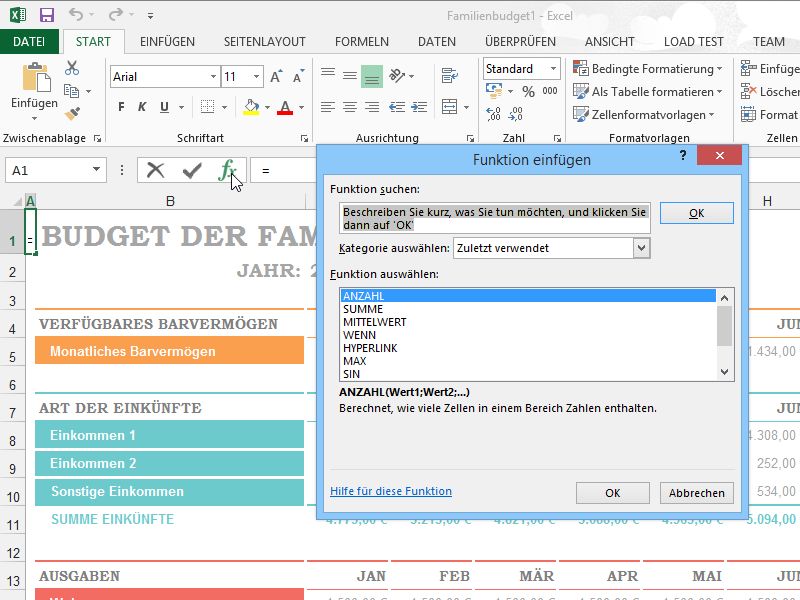Toggle bottom vertical alignment (highlighted)

click(x=372, y=77)
